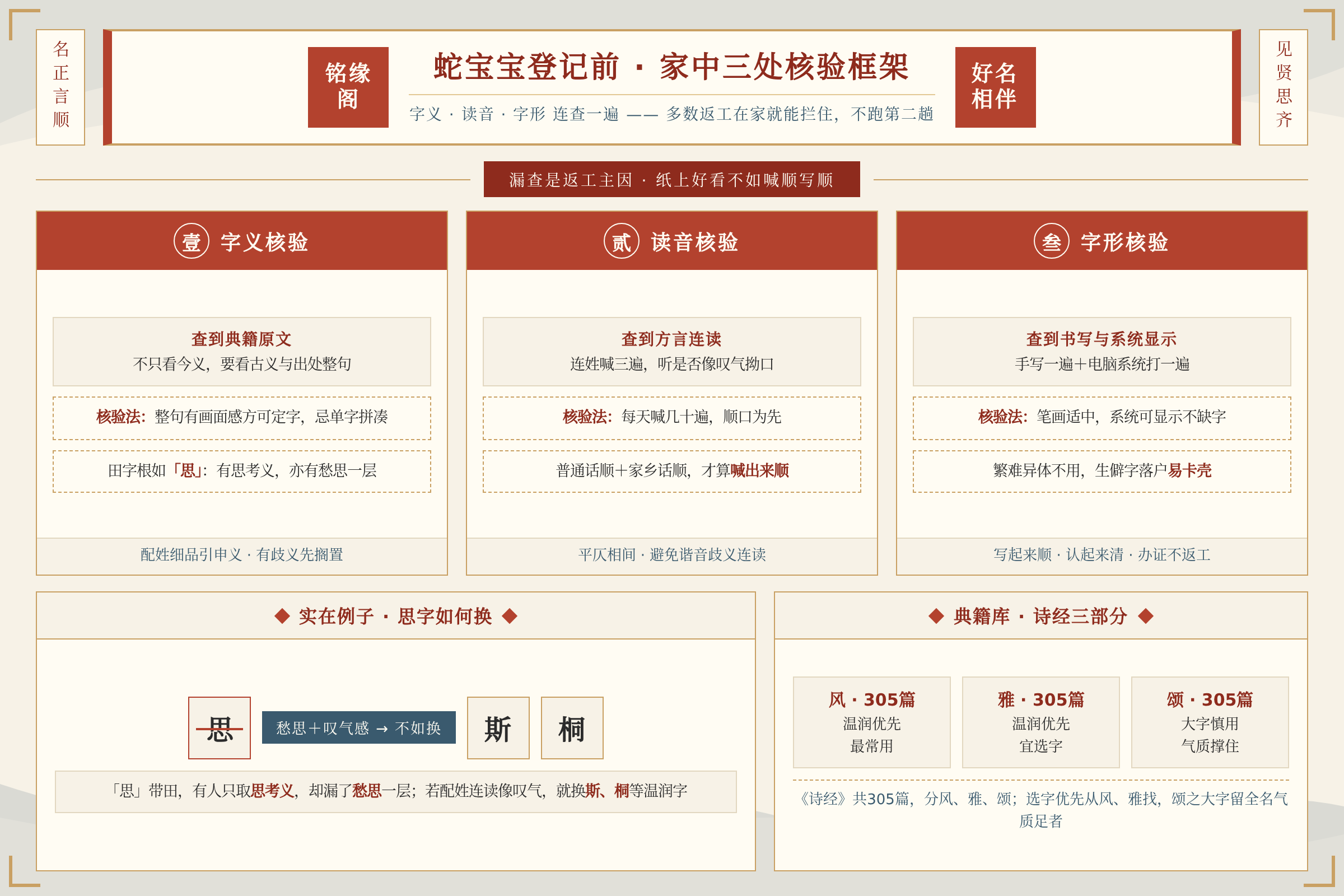Click the blue 愁思+叹气感 → 不如换 label
Screen dimensions: 1344x896
[359, 727]
